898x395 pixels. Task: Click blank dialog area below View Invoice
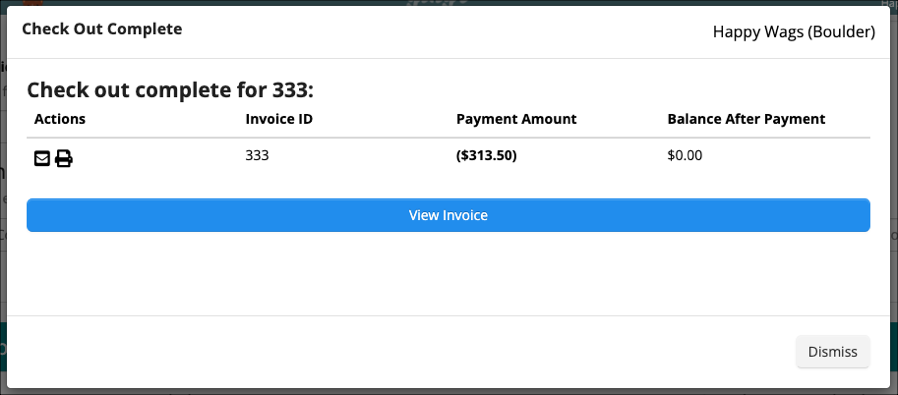[x=448, y=274]
